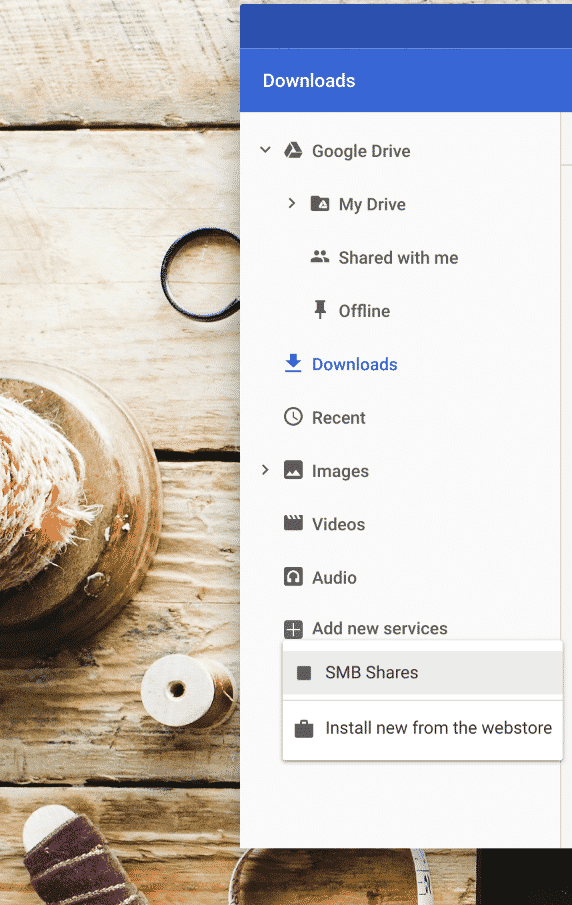Click the Downloads title in blue header
The width and height of the screenshot is (572, 905).
click(309, 80)
